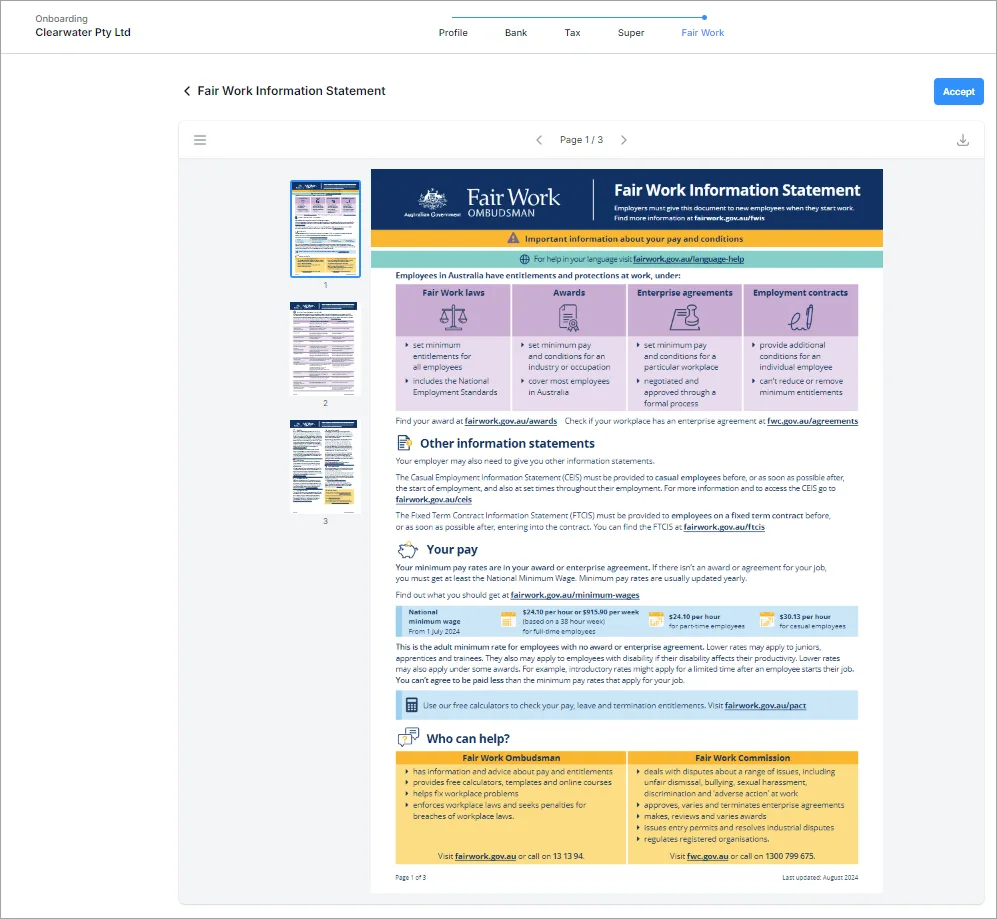Image resolution: width=997 pixels, height=919 pixels.
Task: Click the calculator icon in the blue banner
Action: (411, 705)
